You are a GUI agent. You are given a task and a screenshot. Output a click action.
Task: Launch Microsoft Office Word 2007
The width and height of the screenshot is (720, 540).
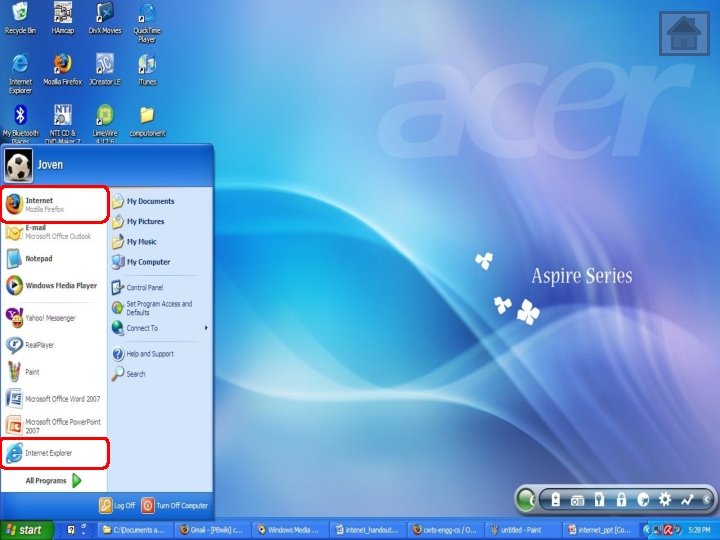coord(54,399)
